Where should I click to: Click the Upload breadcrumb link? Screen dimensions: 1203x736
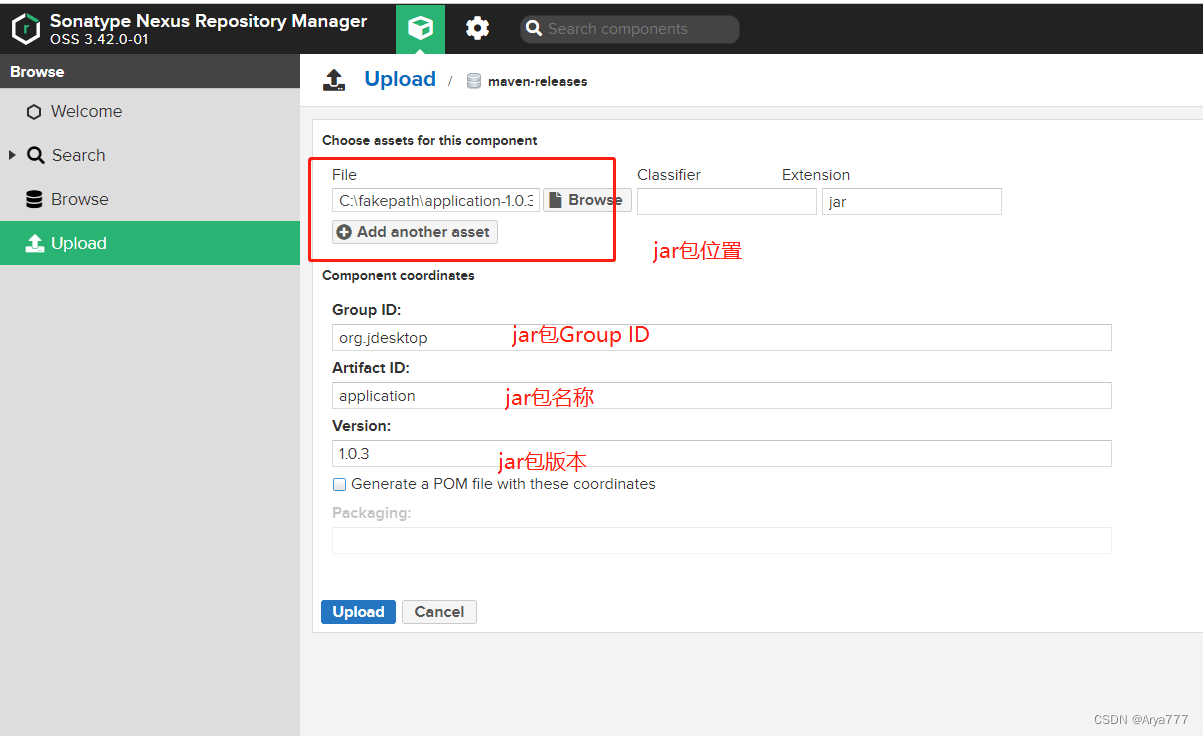400,80
